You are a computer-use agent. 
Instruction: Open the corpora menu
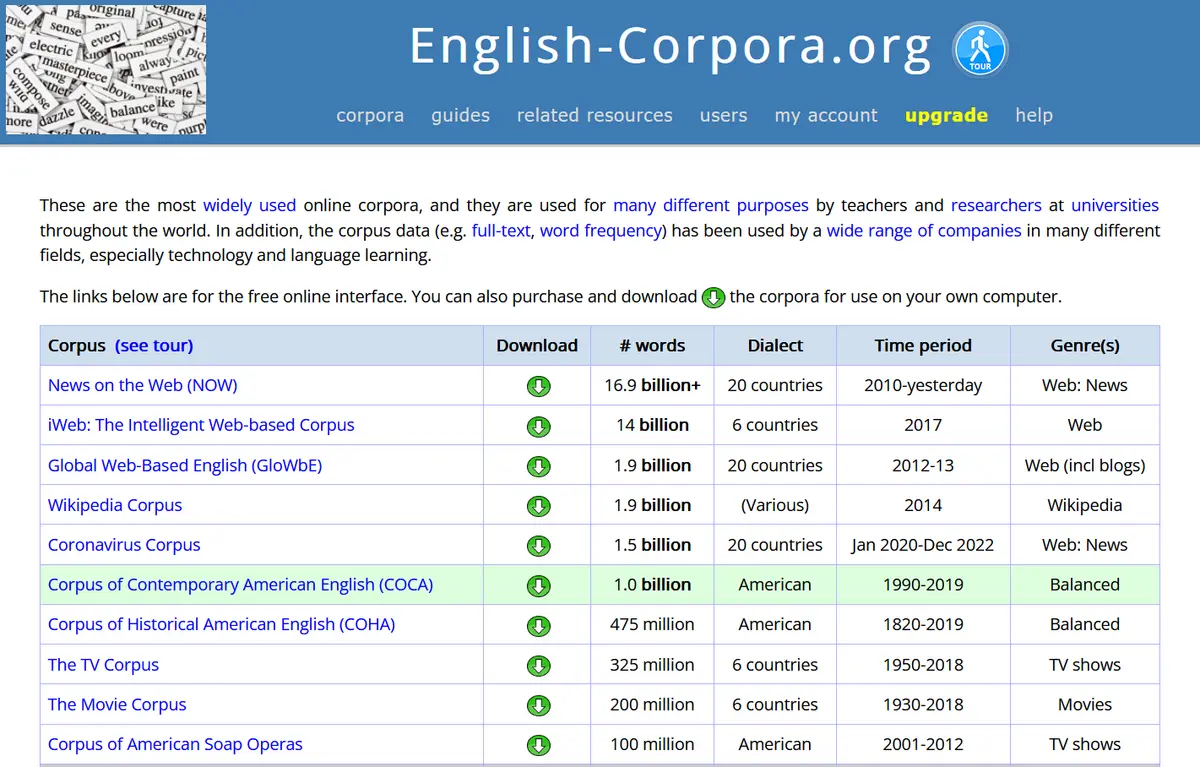point(370,115)
